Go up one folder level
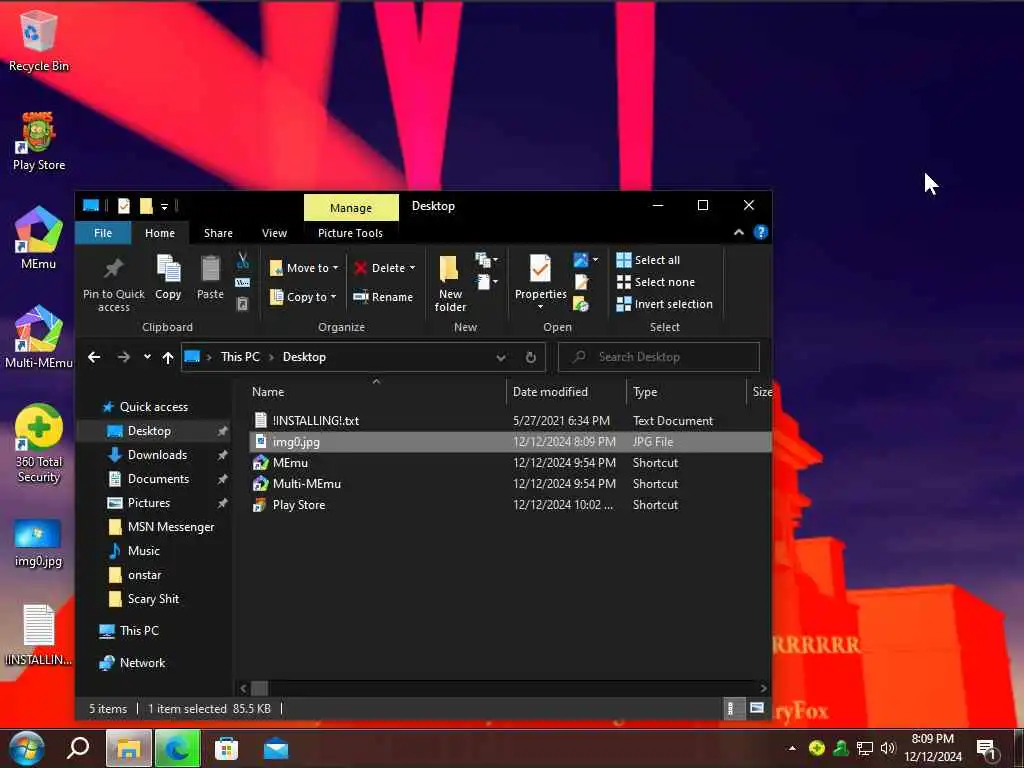1024x768 pixels. click(x=168, y=357)
